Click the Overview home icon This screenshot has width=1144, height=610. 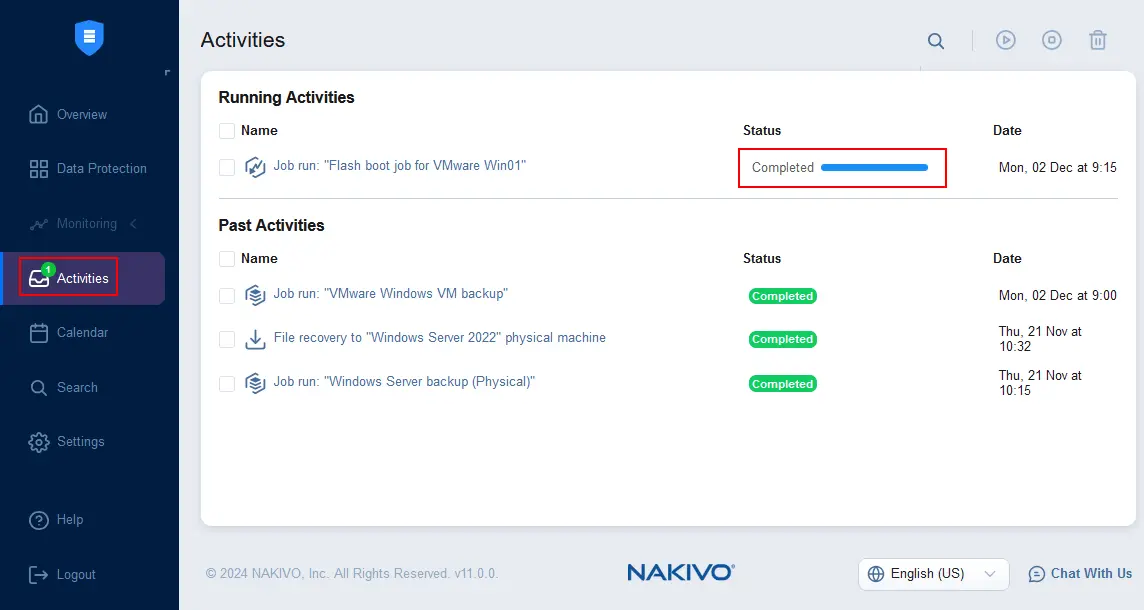pyautogui.click(x=38, y=115)
